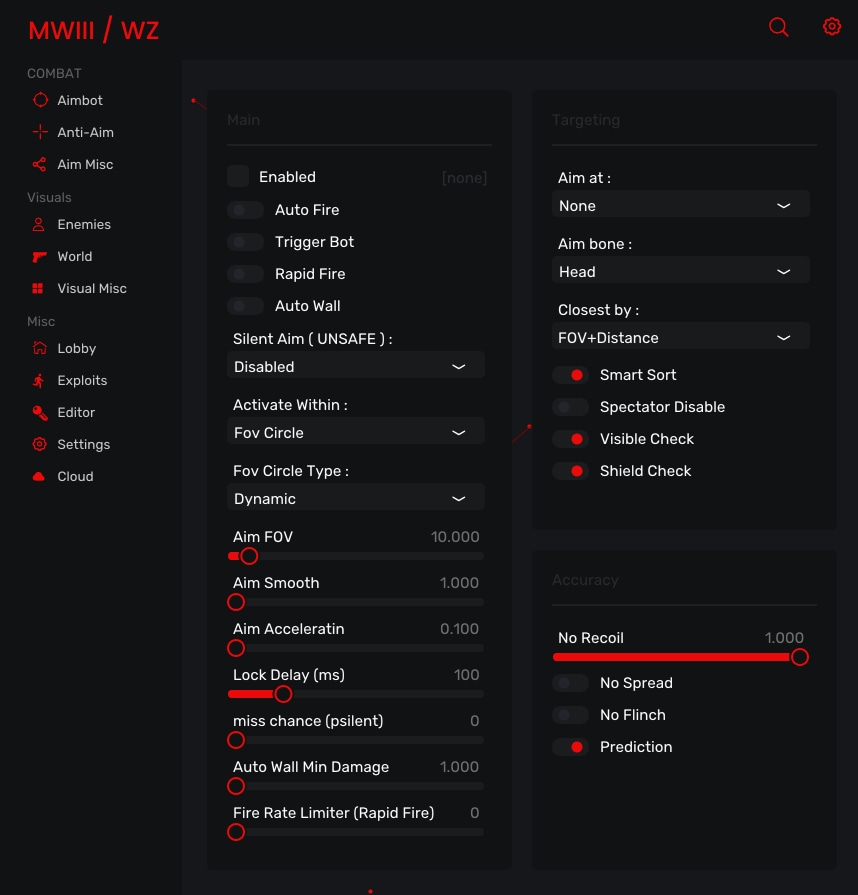
Task: Click the [none] keybind label
Action: (x=464, y=178)
